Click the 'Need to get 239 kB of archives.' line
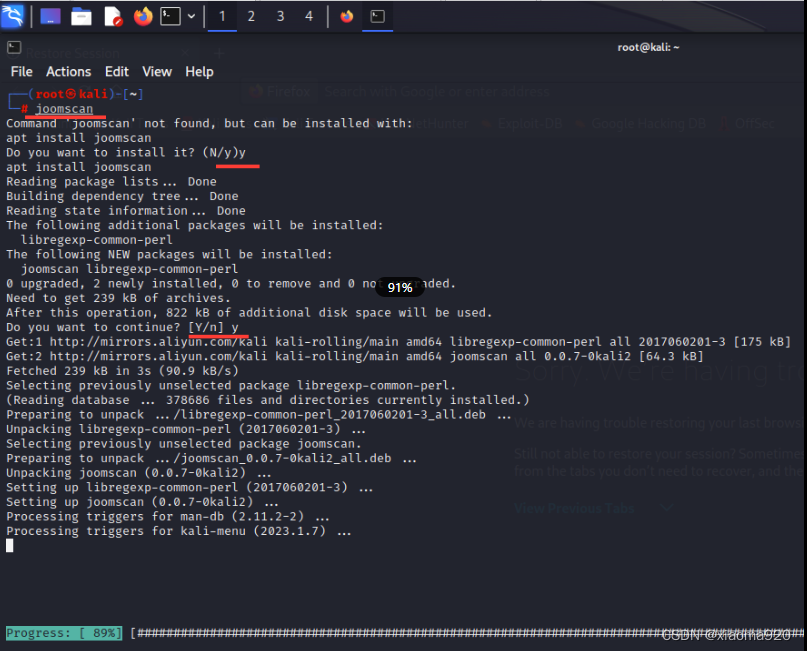 [x=118, y=298]
